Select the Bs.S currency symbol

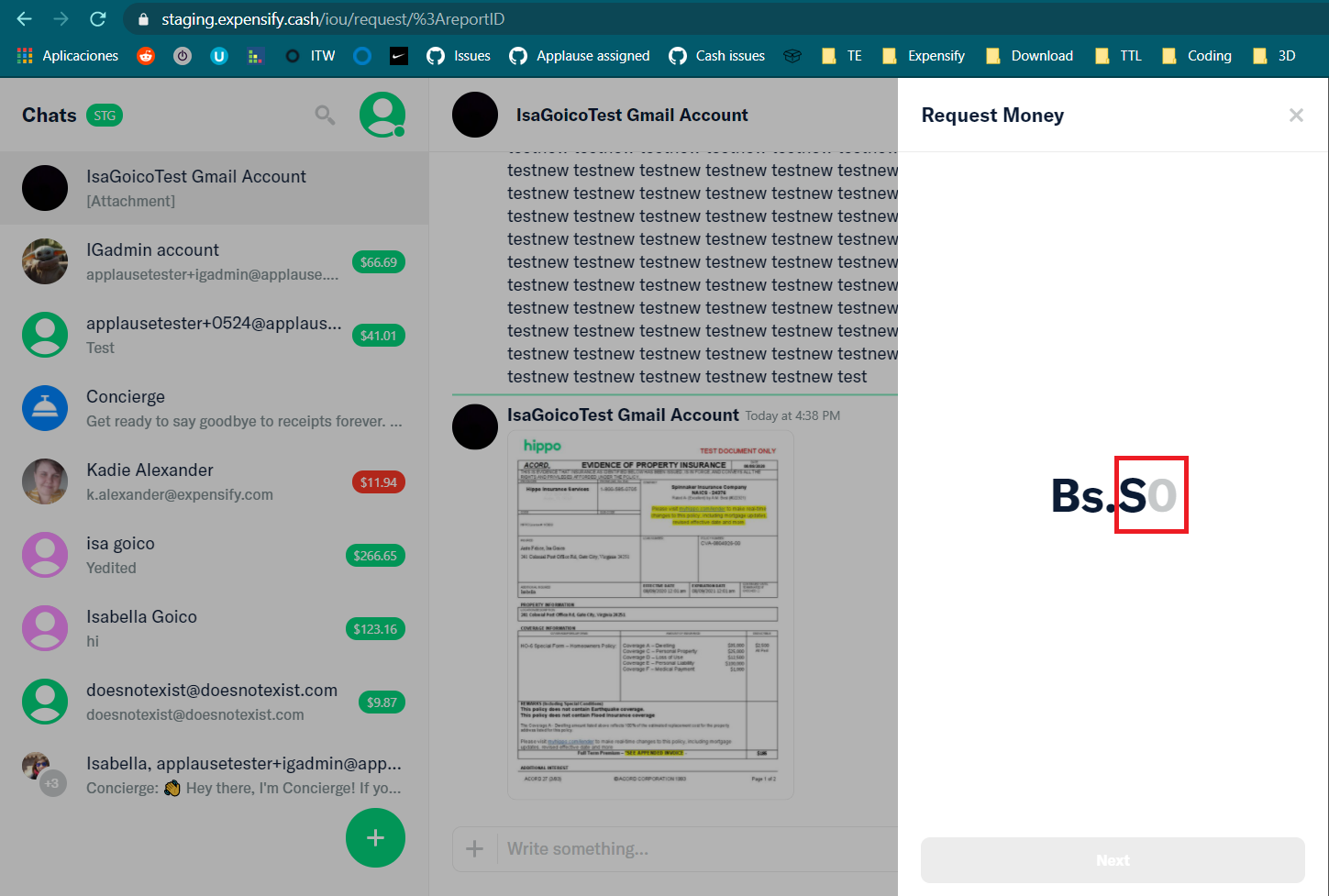coord(1099,495)
